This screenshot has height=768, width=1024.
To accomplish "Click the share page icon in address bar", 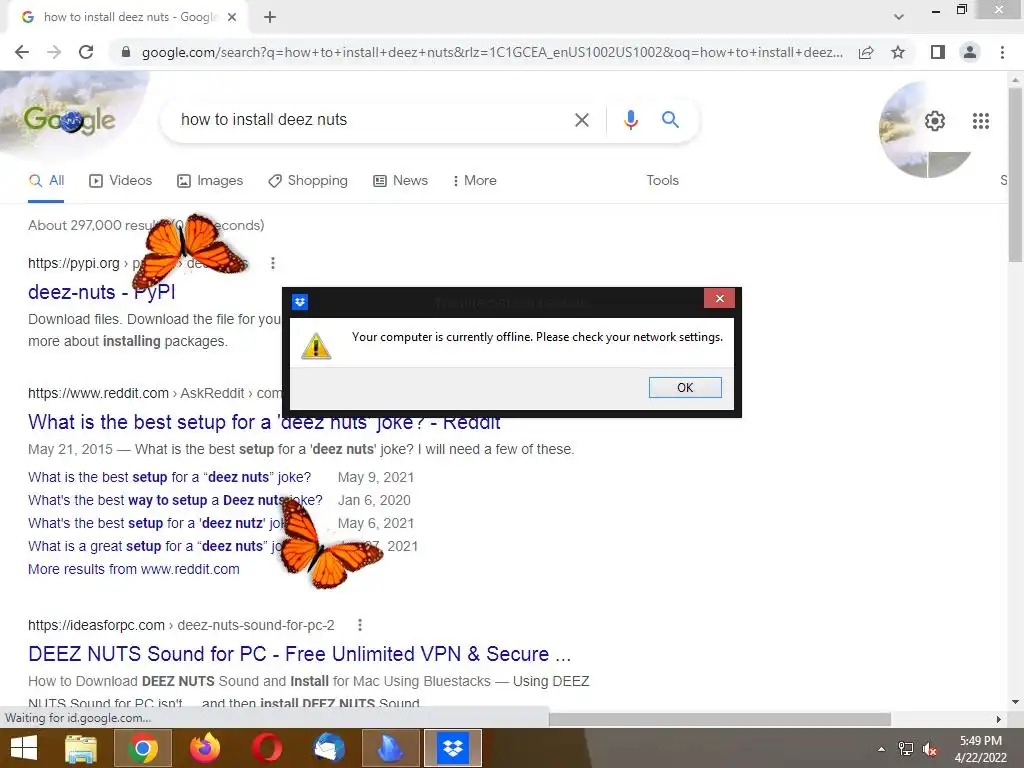I will (866, 52).
